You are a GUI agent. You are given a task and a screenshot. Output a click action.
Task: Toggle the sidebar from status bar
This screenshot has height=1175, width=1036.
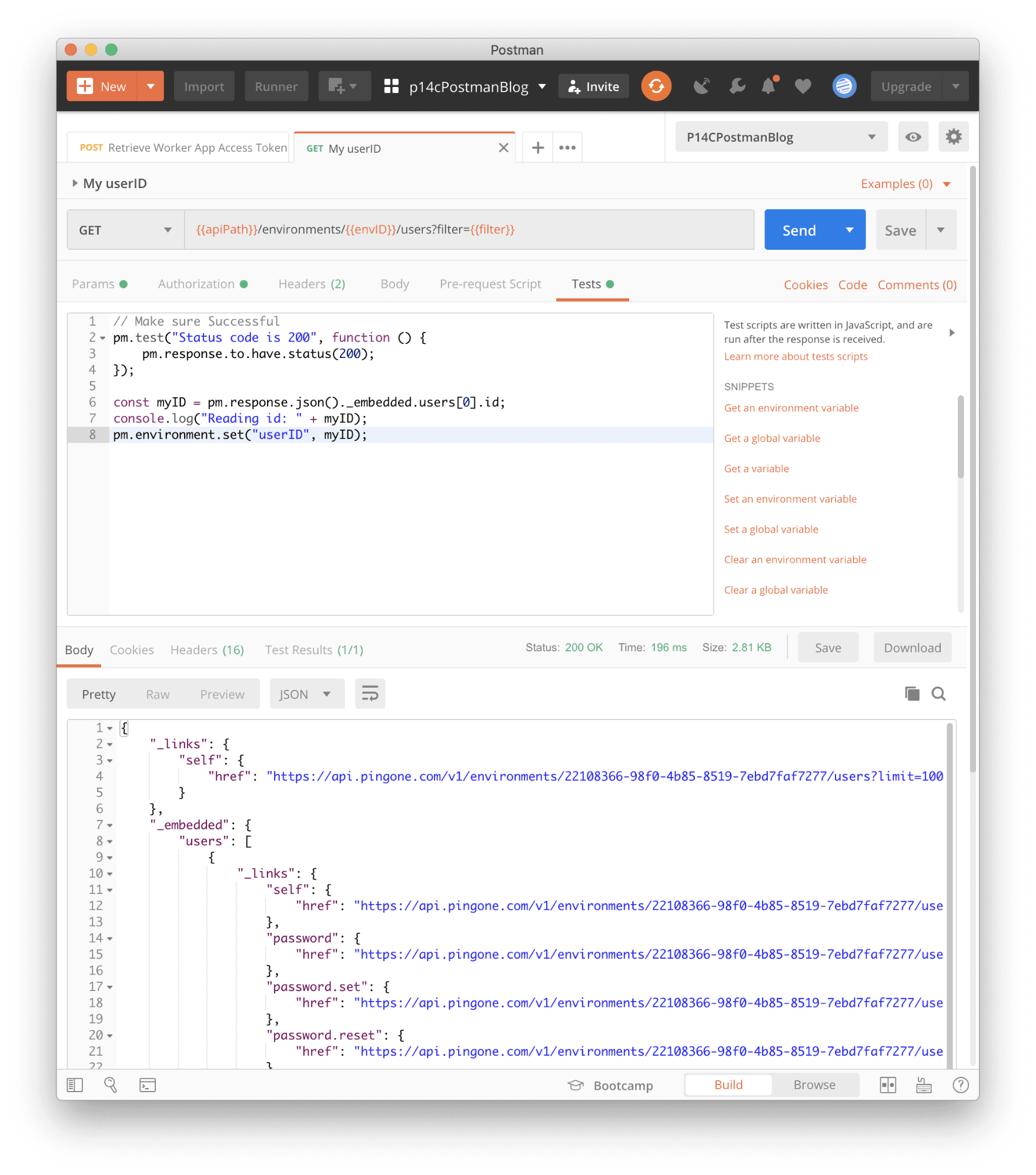pyautogui.click(x=75, y=1084)
